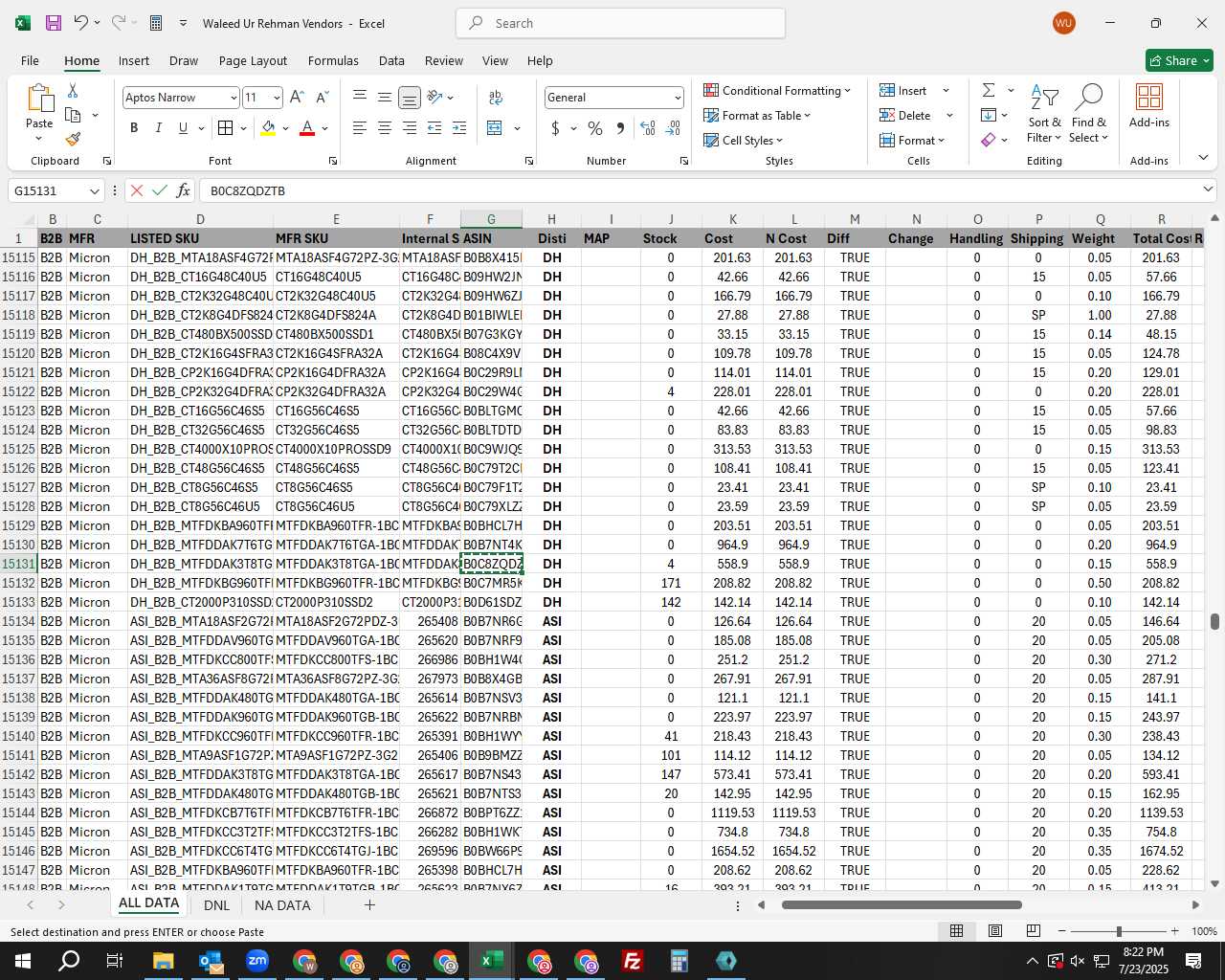Click the Format Painter brush icon
Viewport: 1225px width, 980px height.
(73, 139)
